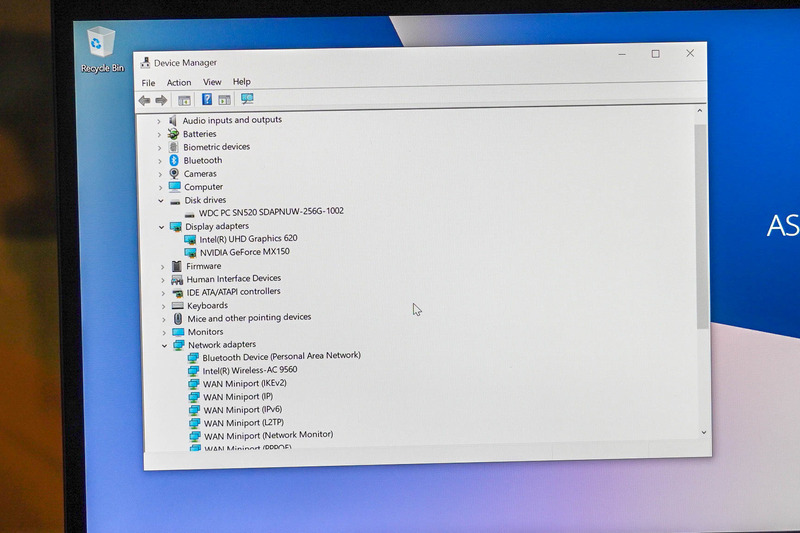Click the Biometric devices icon
The width and height of the screenshot is (800, 533).
point(173,147)
